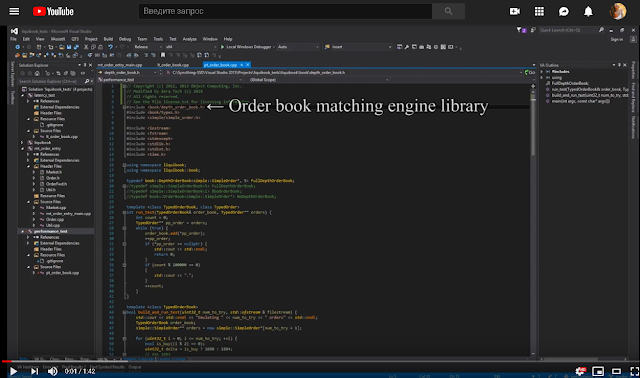Screen dimensions: 640x378
Task: Skip to the next video
Action: tap(35, 371)
